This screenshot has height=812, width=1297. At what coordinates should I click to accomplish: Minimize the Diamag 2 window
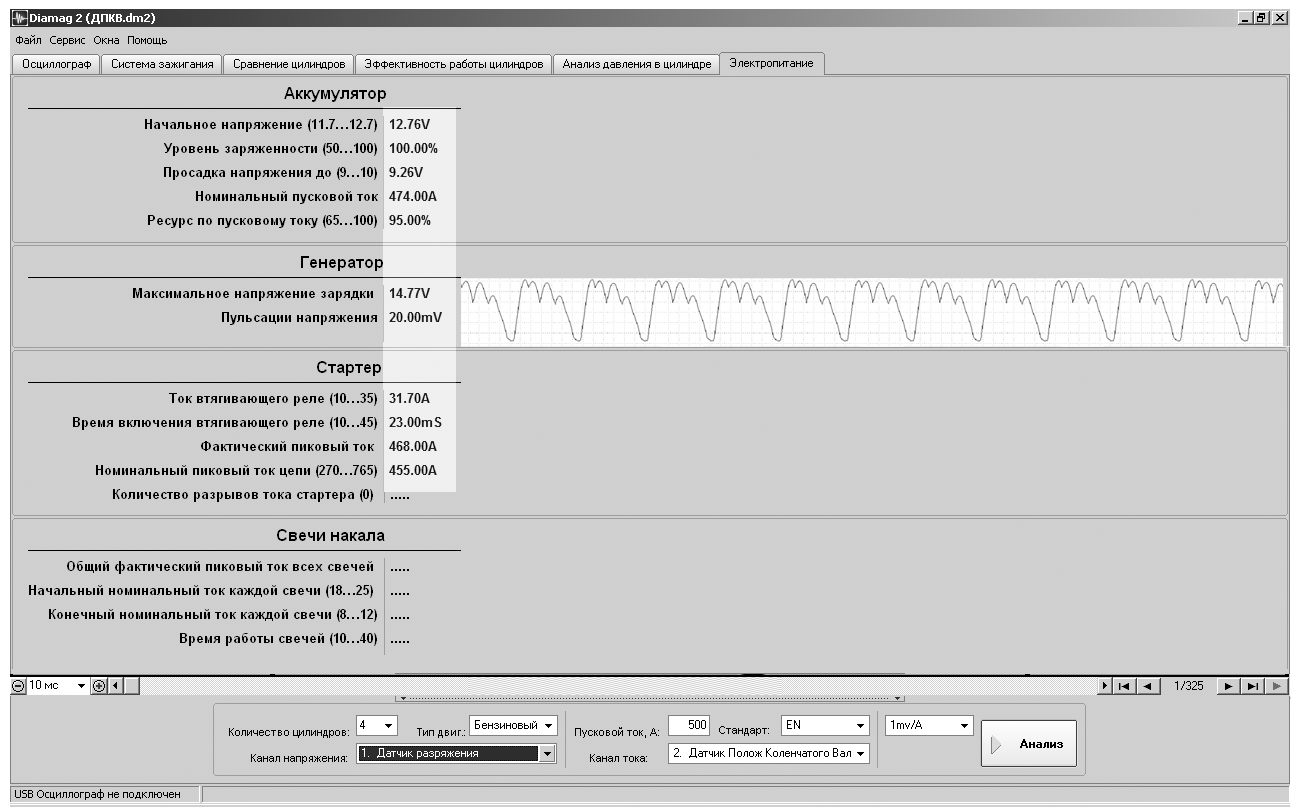[x=1246, y=18]
